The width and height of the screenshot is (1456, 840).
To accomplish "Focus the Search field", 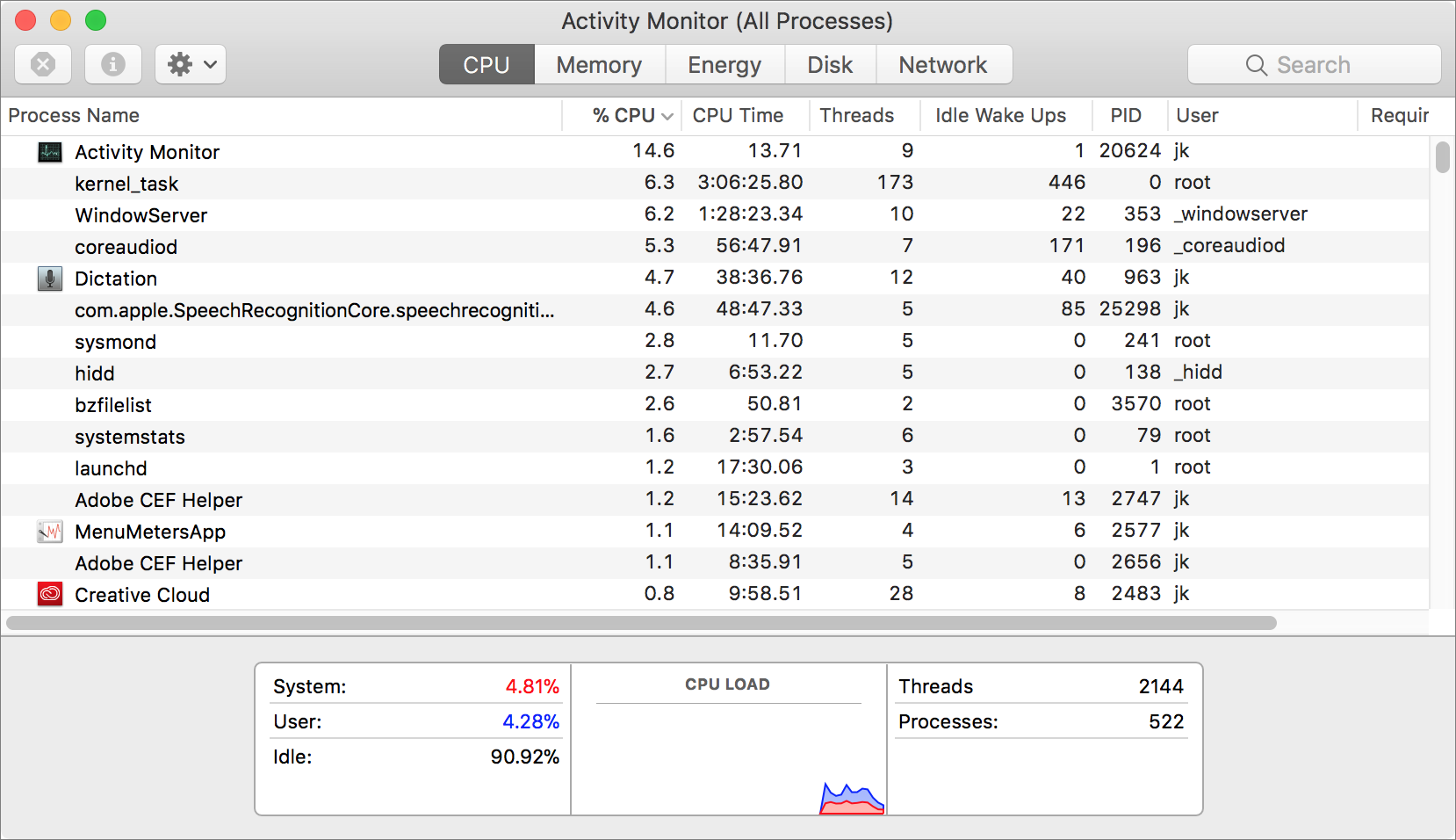I will tap(1315, 64).
